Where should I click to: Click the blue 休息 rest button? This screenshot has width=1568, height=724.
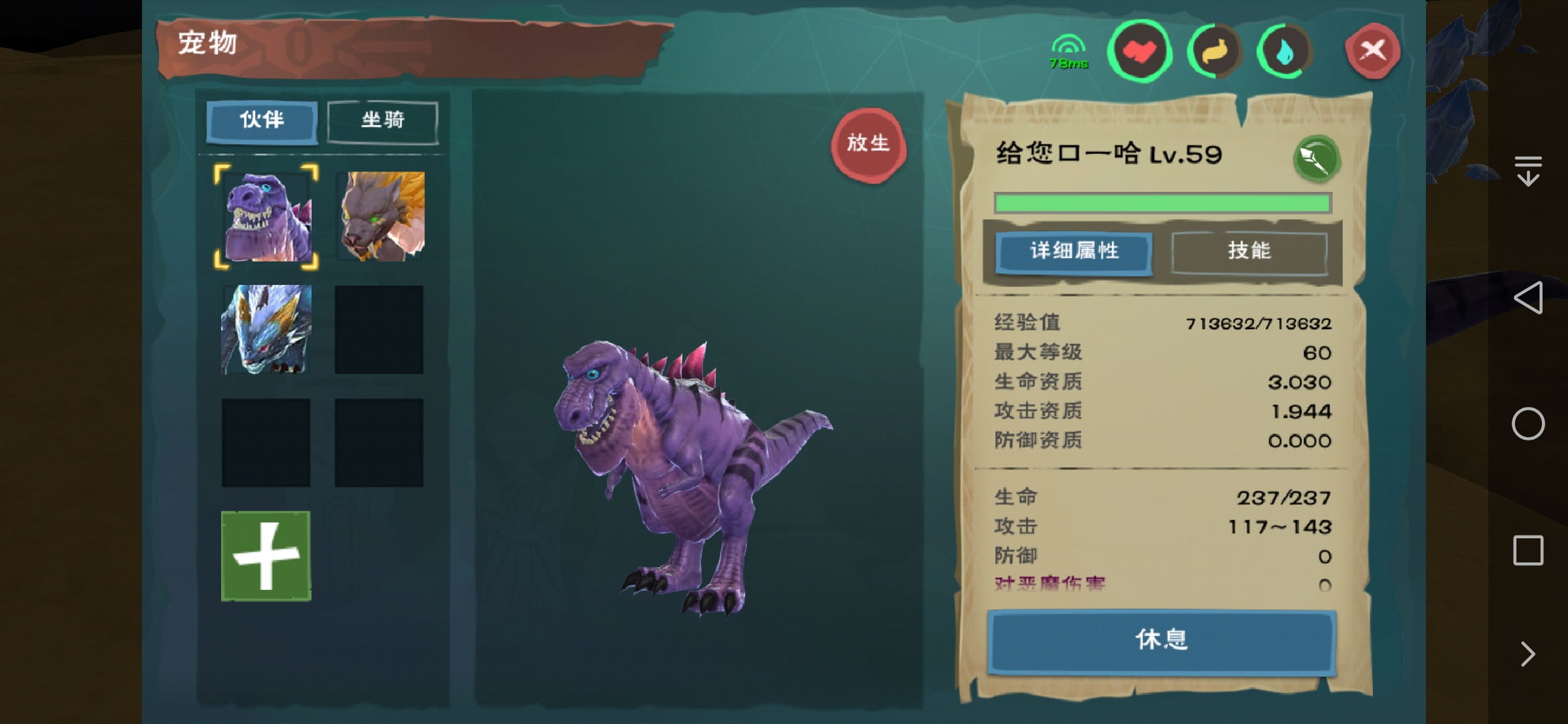[x=1162, y=641]
